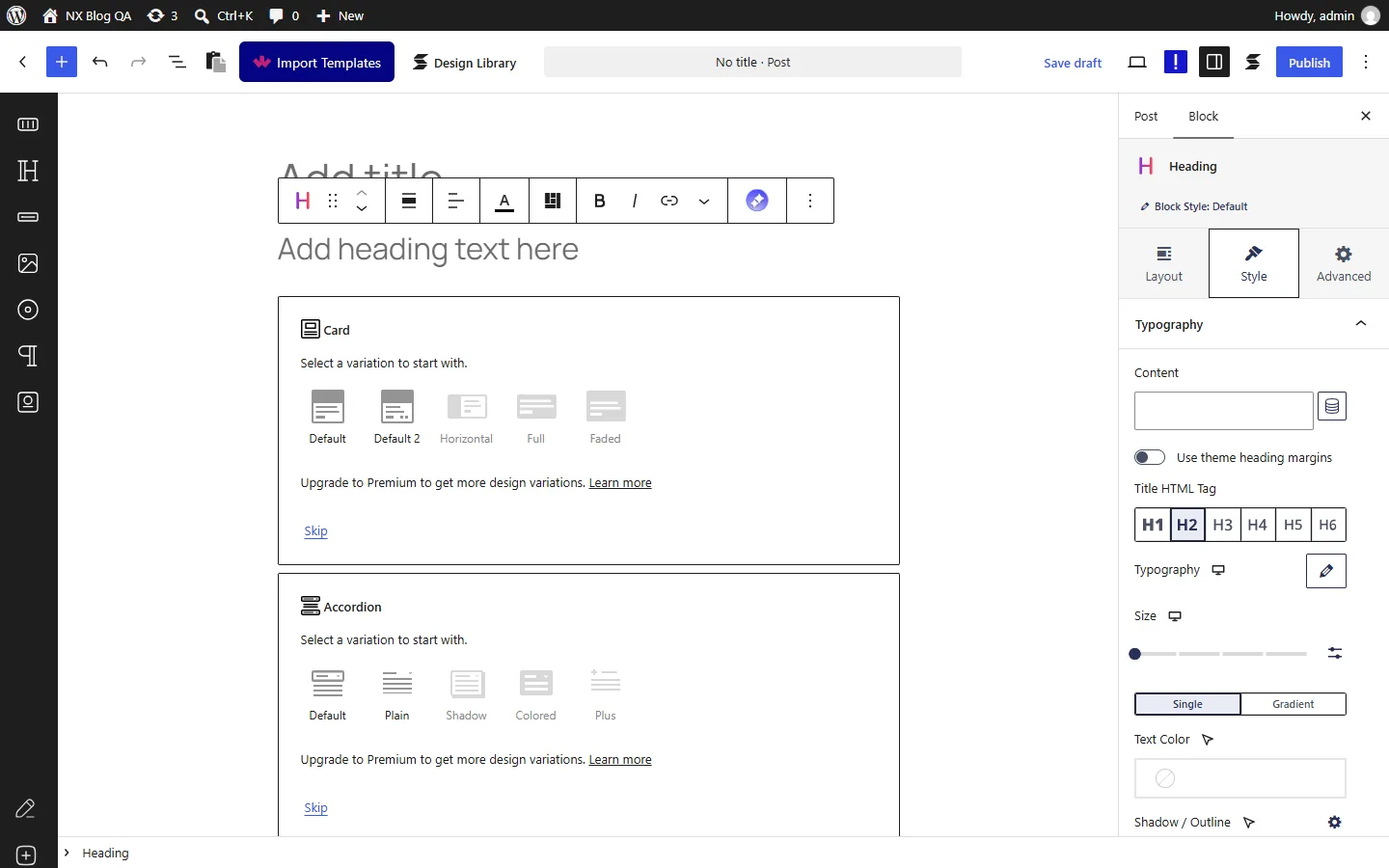Click Skip link in Accordion block
1389x868 pixels.
pyautogui.click(x=315, y=808)
